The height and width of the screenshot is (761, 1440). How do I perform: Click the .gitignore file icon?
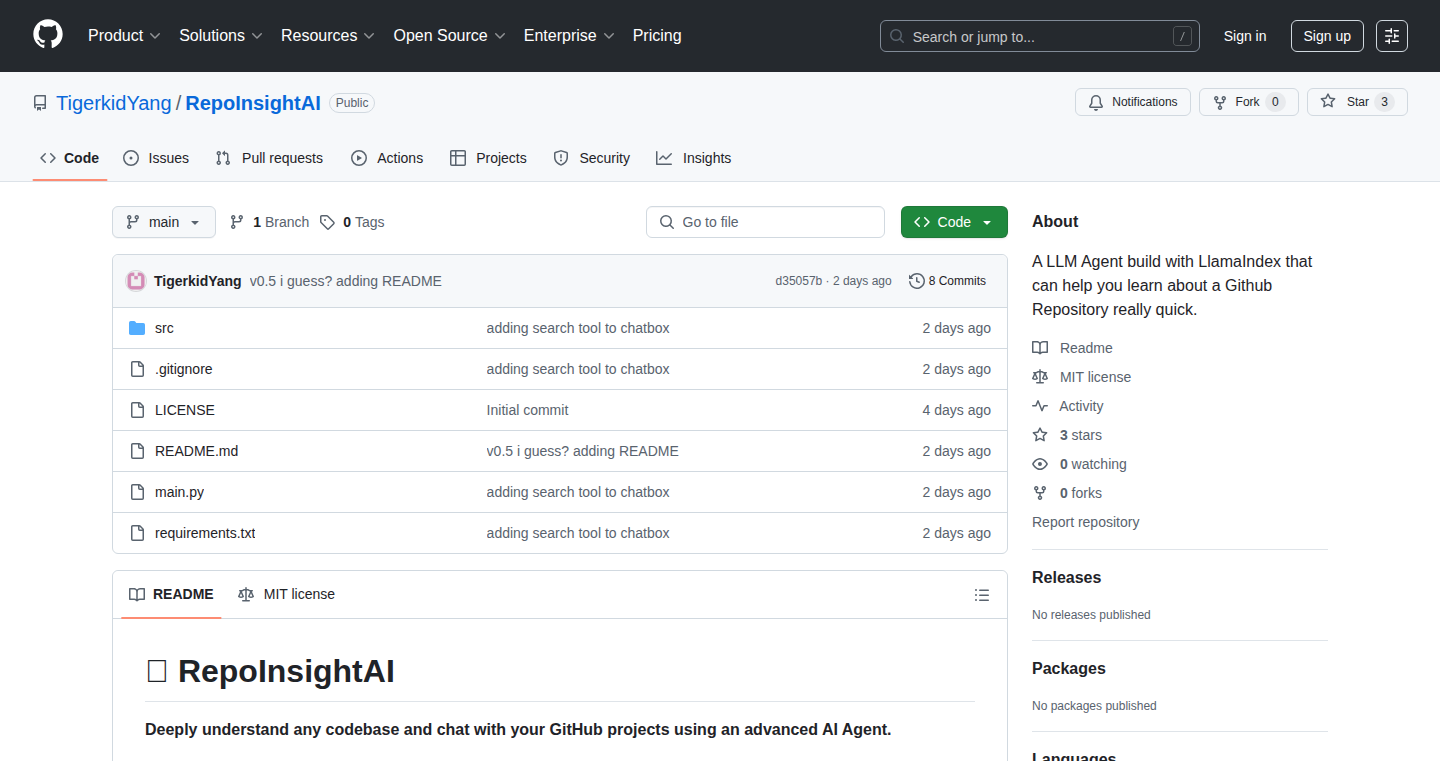pos(137,369)
